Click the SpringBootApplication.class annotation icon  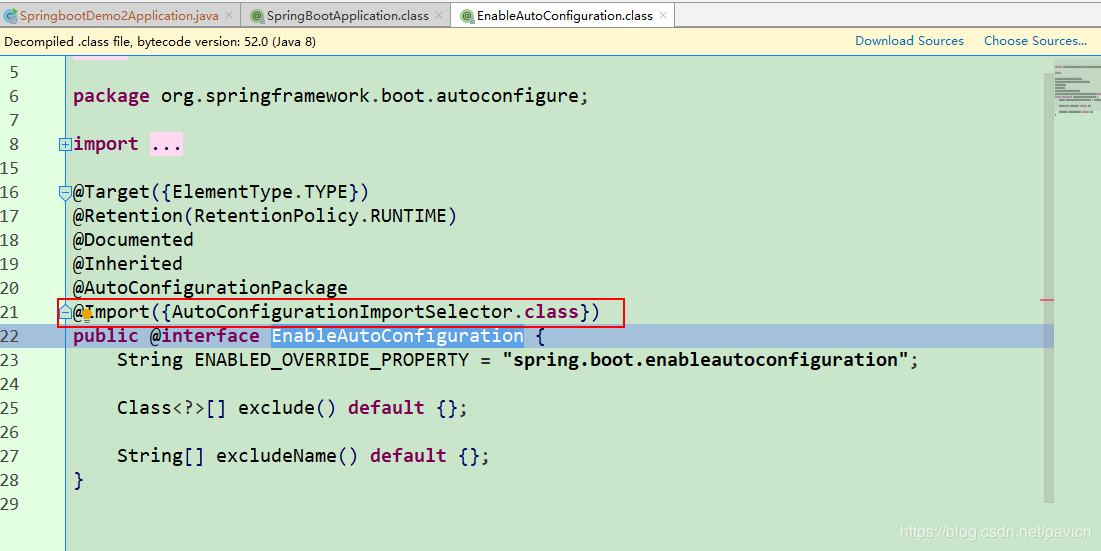[257, 15]
